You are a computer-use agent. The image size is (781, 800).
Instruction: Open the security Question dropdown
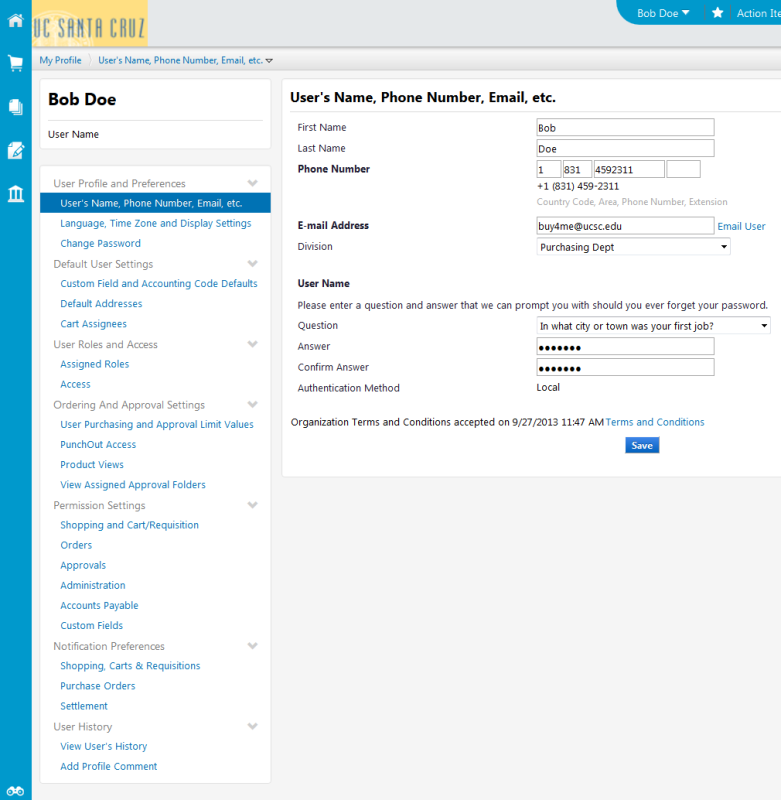[653, 326]
